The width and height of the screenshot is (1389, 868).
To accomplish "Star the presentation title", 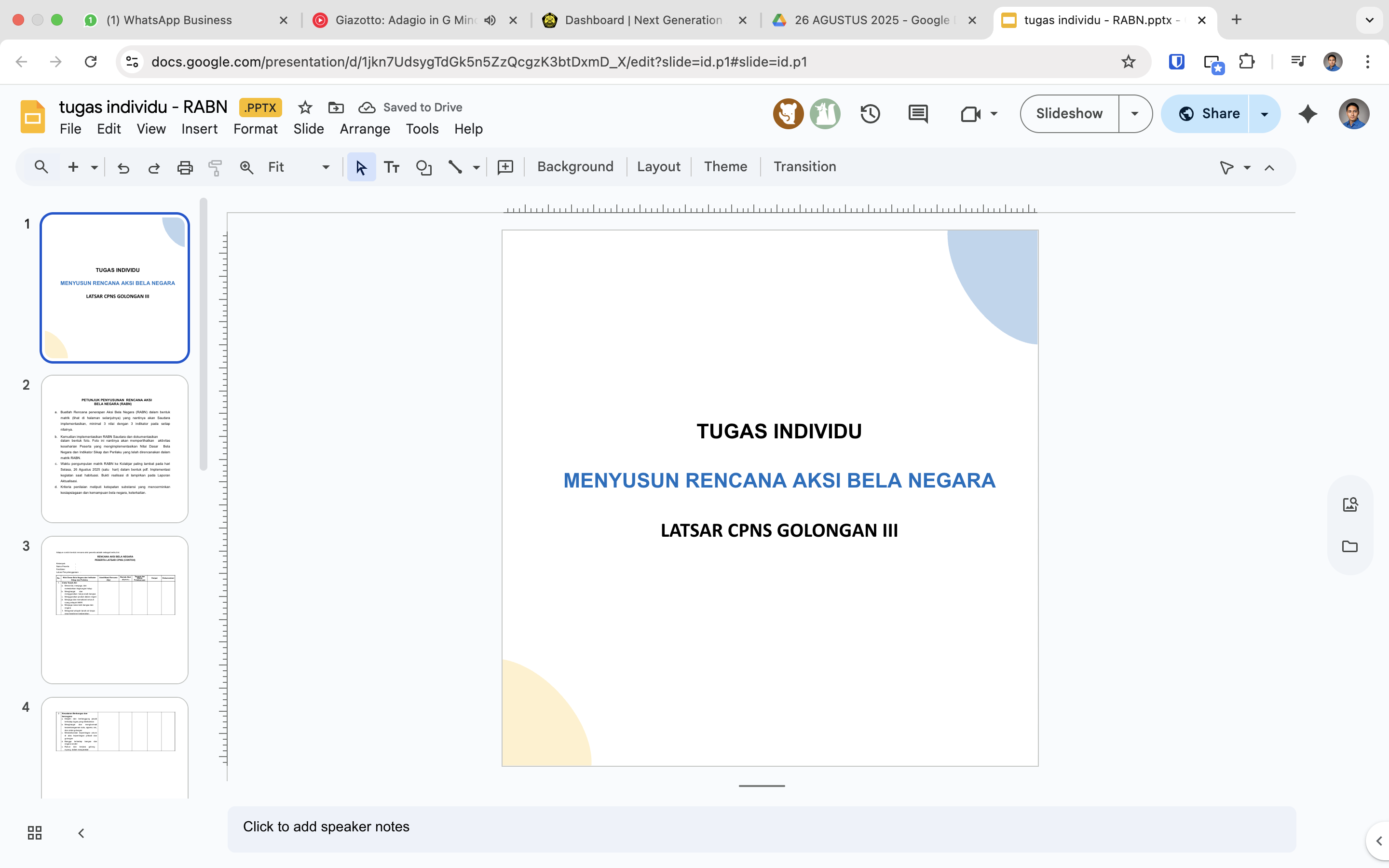I will (x=305, y=108).
